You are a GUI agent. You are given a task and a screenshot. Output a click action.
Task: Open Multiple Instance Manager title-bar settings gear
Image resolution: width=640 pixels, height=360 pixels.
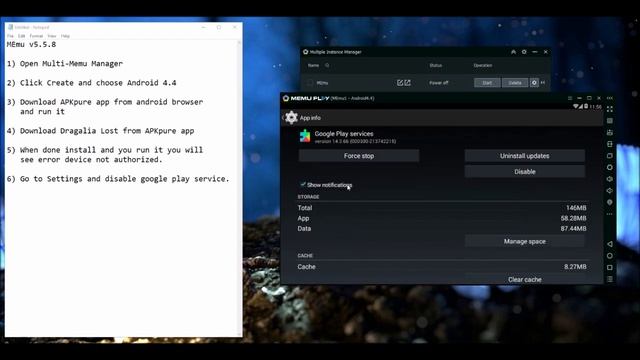coord(524,52)
